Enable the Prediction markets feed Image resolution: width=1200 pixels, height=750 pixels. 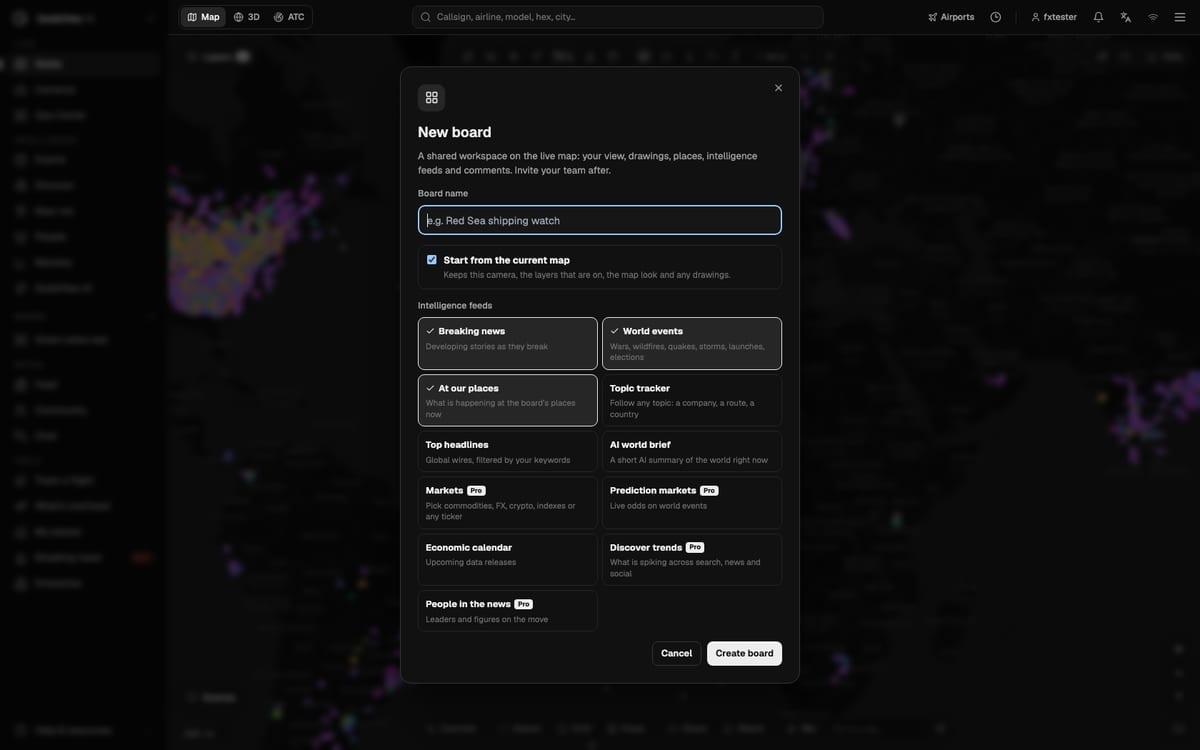[692, 503]
